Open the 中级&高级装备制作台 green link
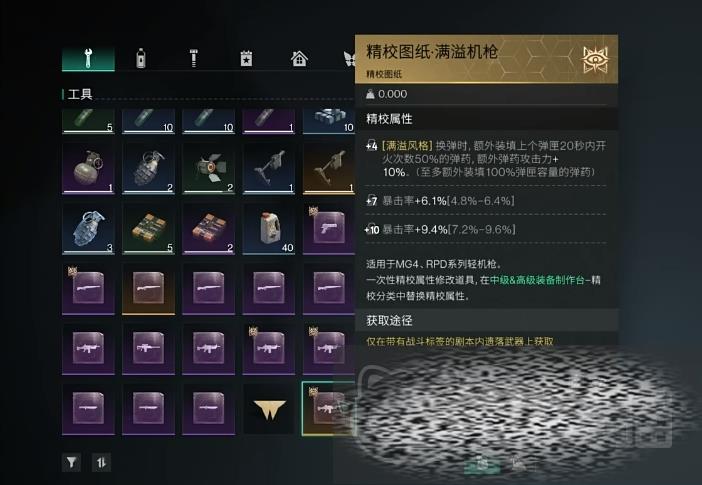The width and height of the screenshot is (702, 485). point(537,280)
